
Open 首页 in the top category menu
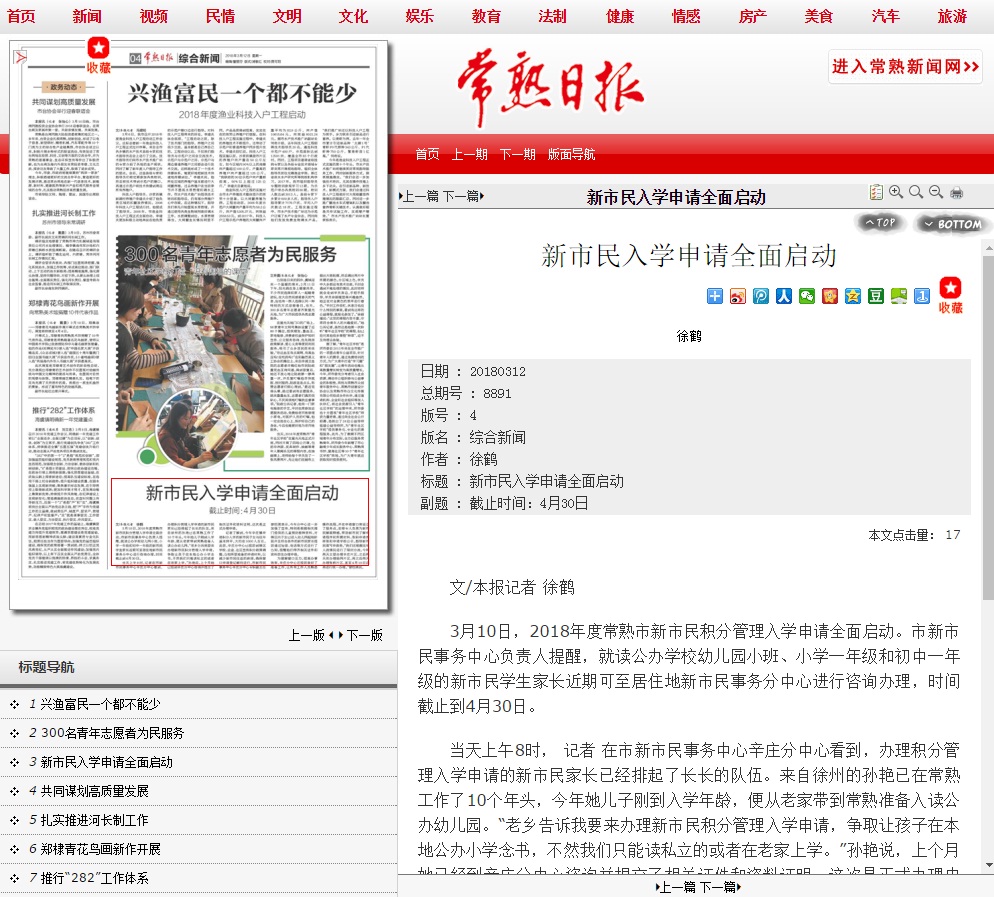[21, 16]
